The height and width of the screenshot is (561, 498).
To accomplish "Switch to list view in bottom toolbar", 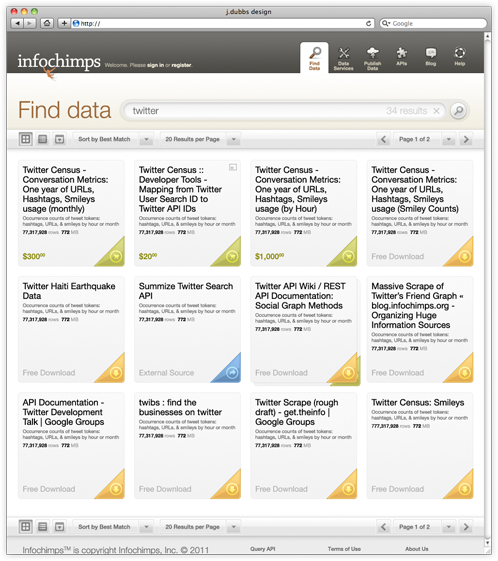I will point(43,527).
